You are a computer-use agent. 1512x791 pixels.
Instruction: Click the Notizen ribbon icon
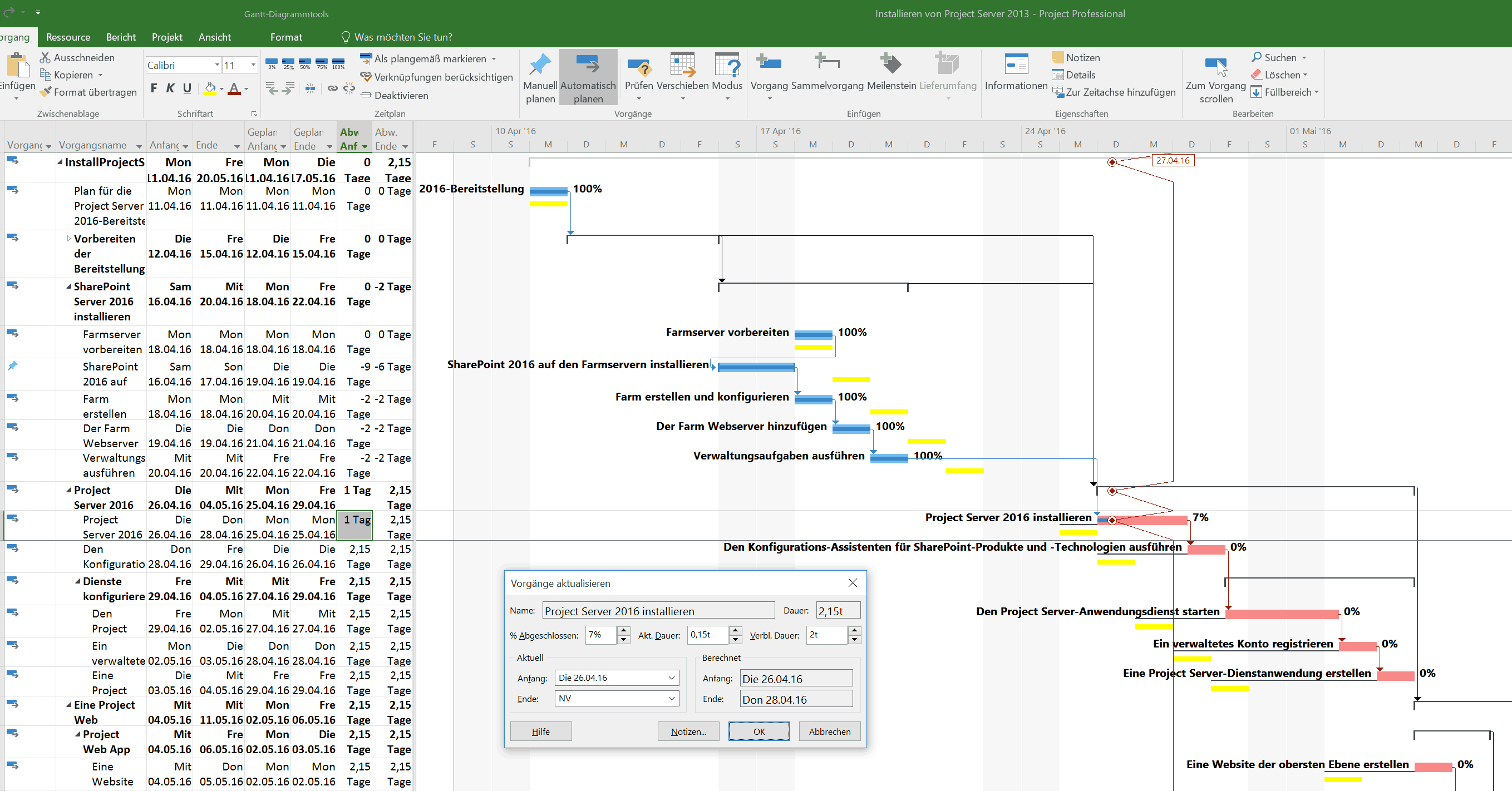(x=1058, y=57)
